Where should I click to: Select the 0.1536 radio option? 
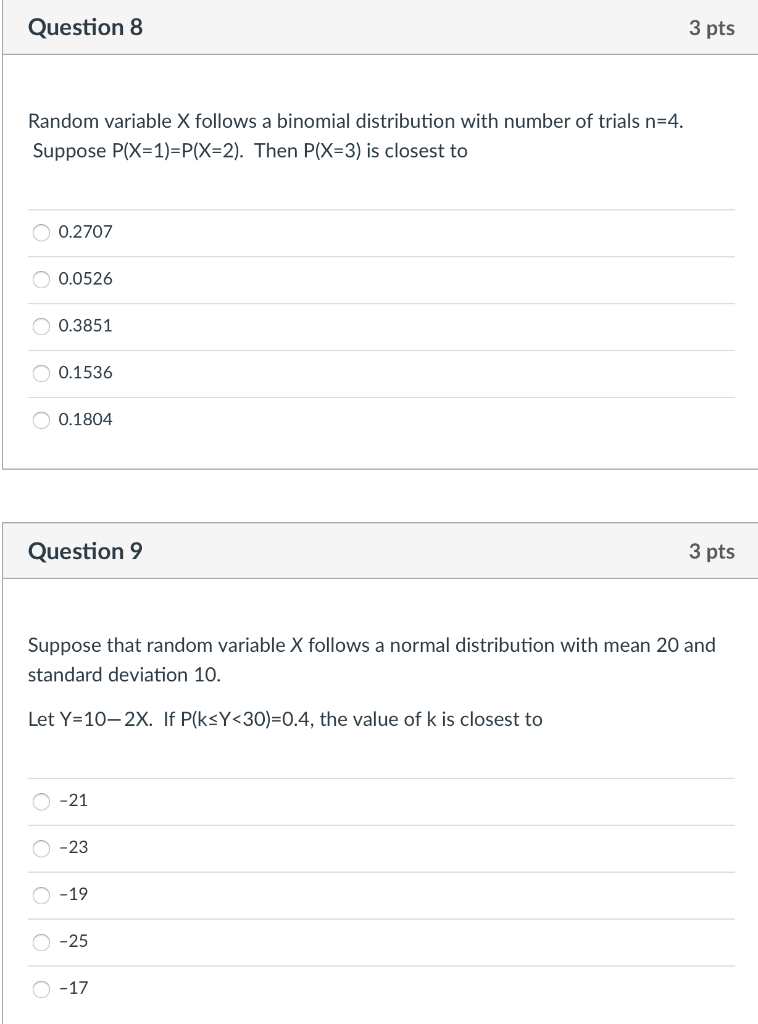point(41,374)
